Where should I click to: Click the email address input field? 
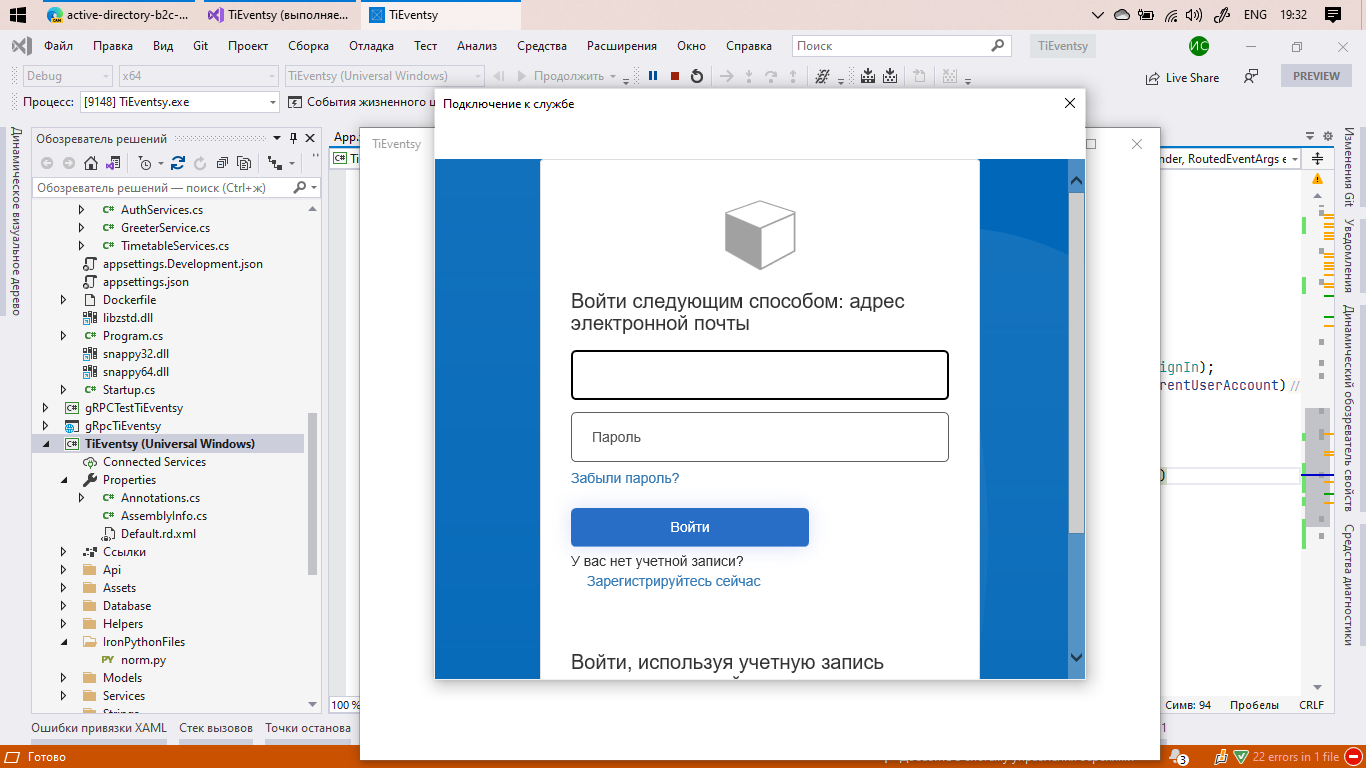(760, 375)
